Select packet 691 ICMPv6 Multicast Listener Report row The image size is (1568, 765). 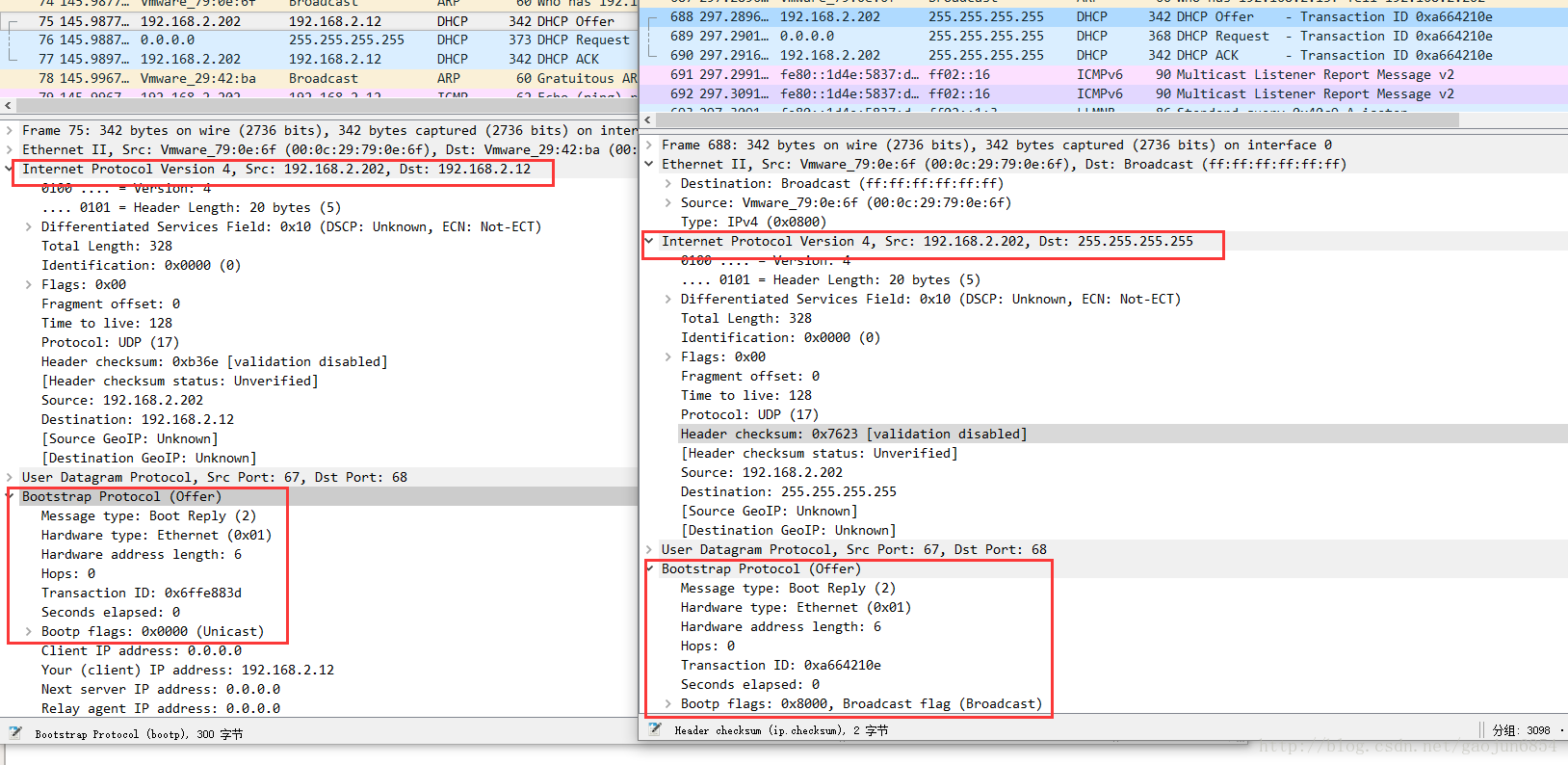(x=1104, y=74)
